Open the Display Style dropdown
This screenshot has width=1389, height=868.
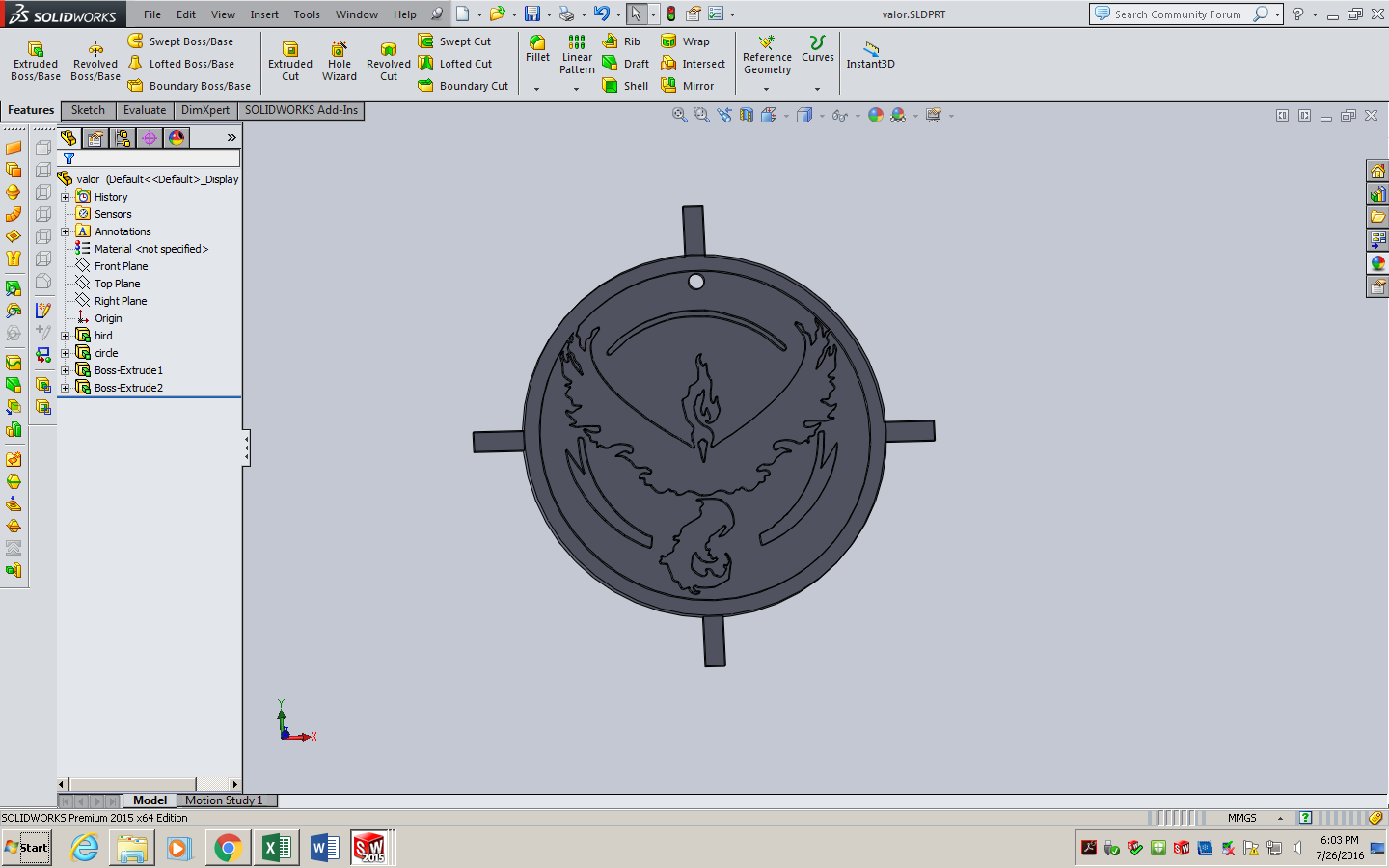(821, 115)
